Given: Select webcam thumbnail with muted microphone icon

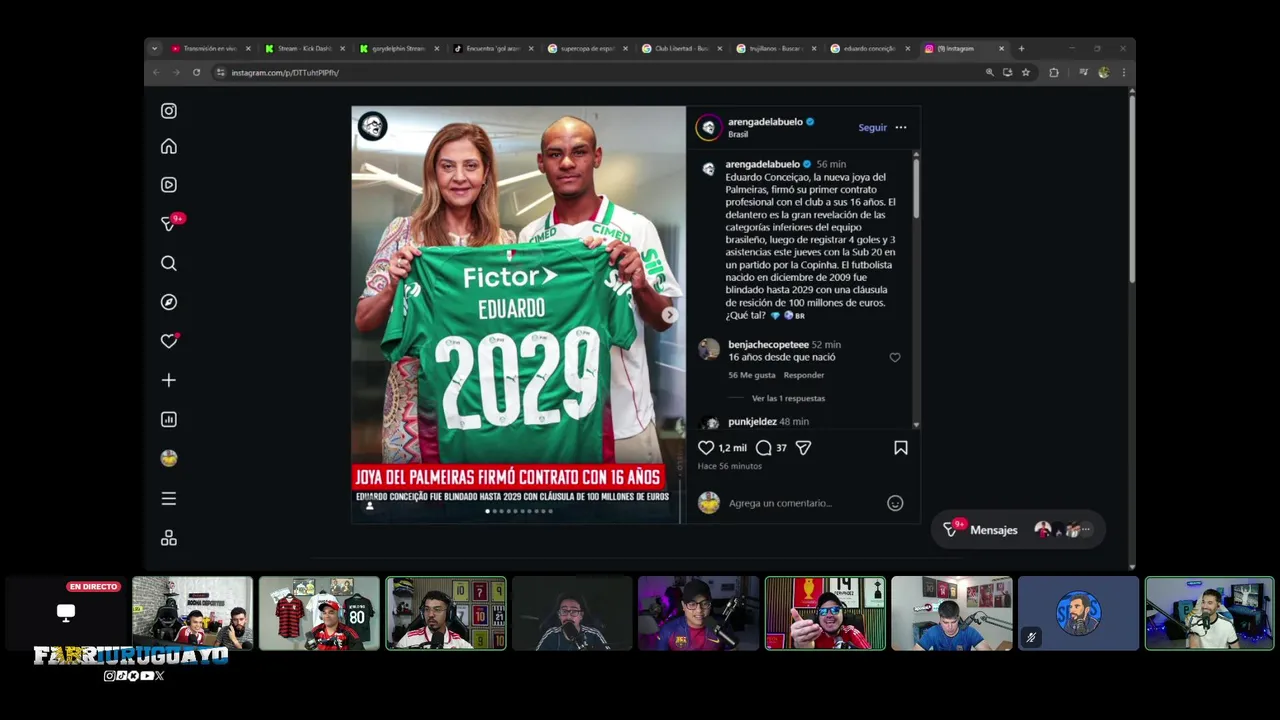Looking at the screenshot, I should point(1078,613).
